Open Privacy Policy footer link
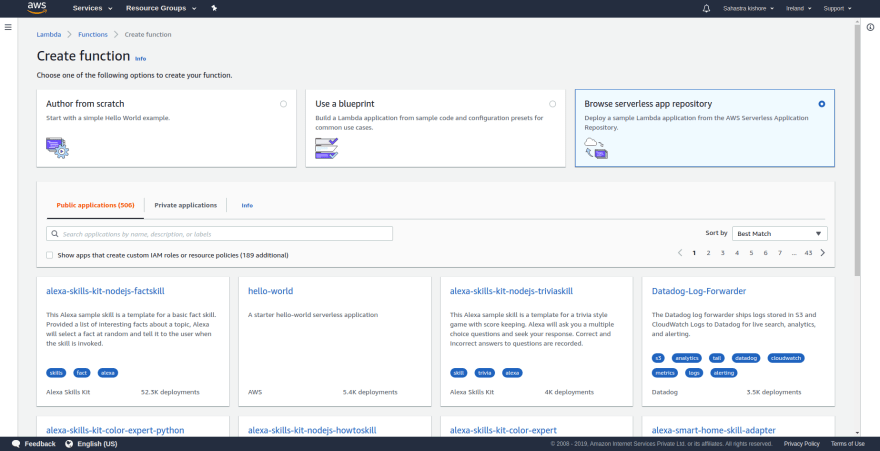 pos(801,444)
